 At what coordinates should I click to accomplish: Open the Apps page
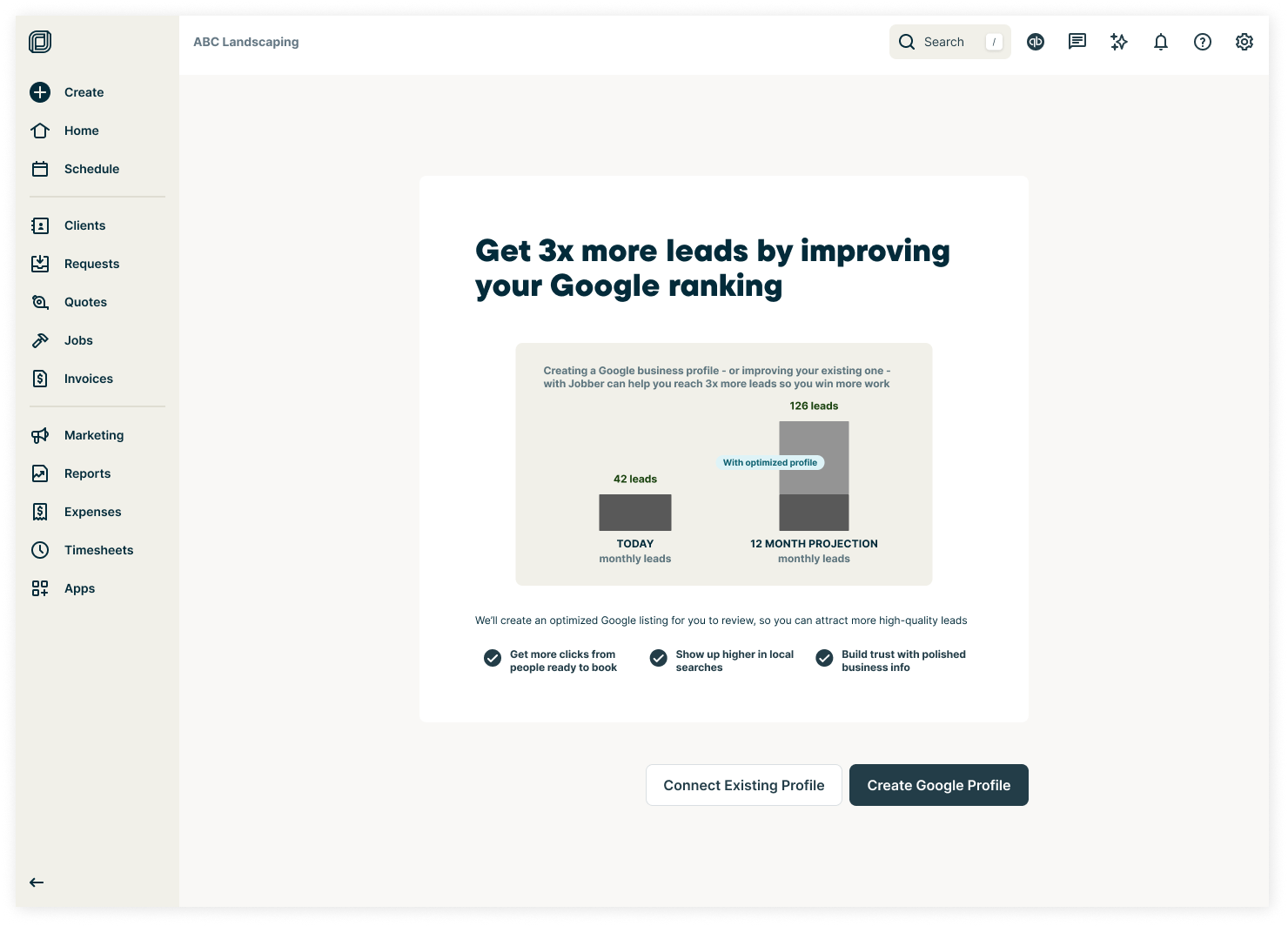pyautogui.click(x=79, y=588)
